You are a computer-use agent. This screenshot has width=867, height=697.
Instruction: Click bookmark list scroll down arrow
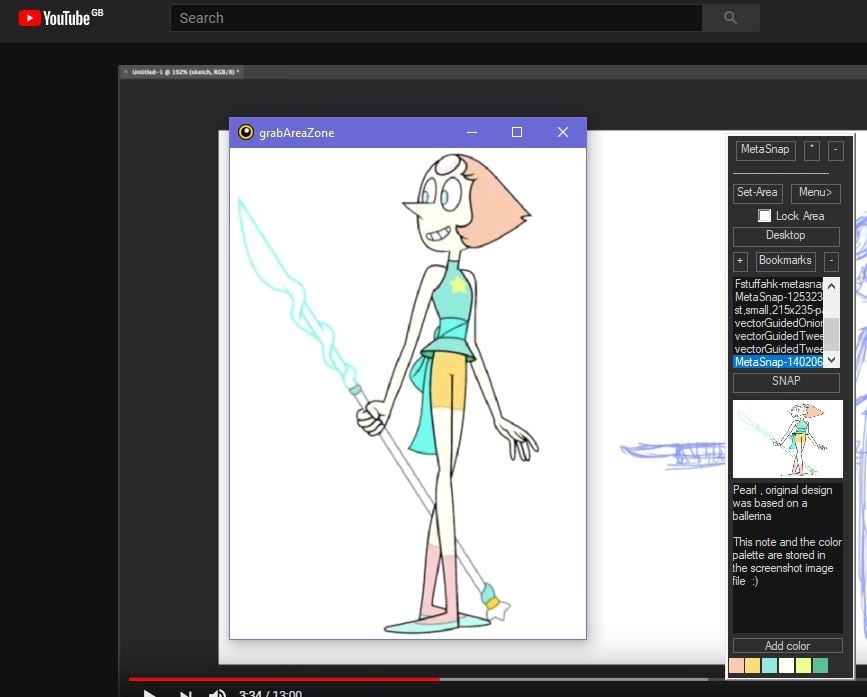click(x=831, y=360)
